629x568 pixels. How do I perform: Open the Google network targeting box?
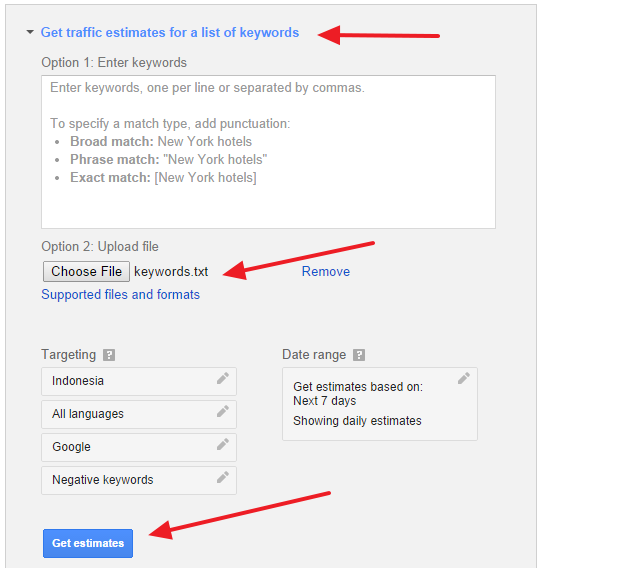click(x=120, y=447)
